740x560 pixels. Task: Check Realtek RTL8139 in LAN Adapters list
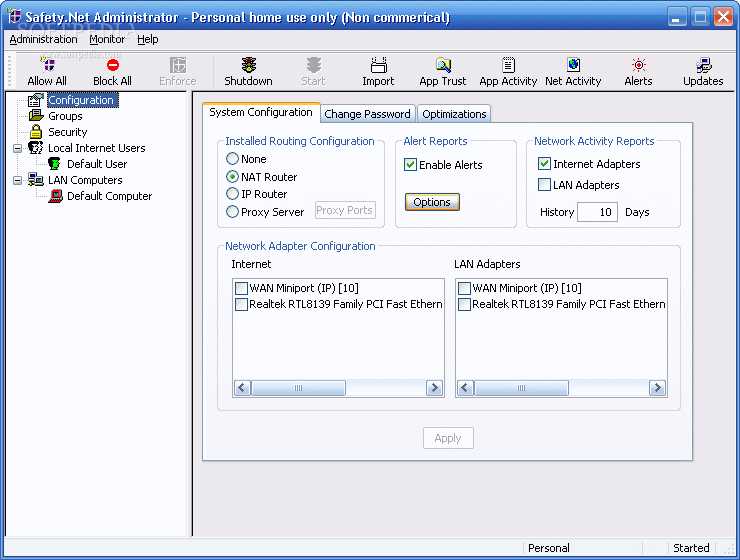pos(464,304)
